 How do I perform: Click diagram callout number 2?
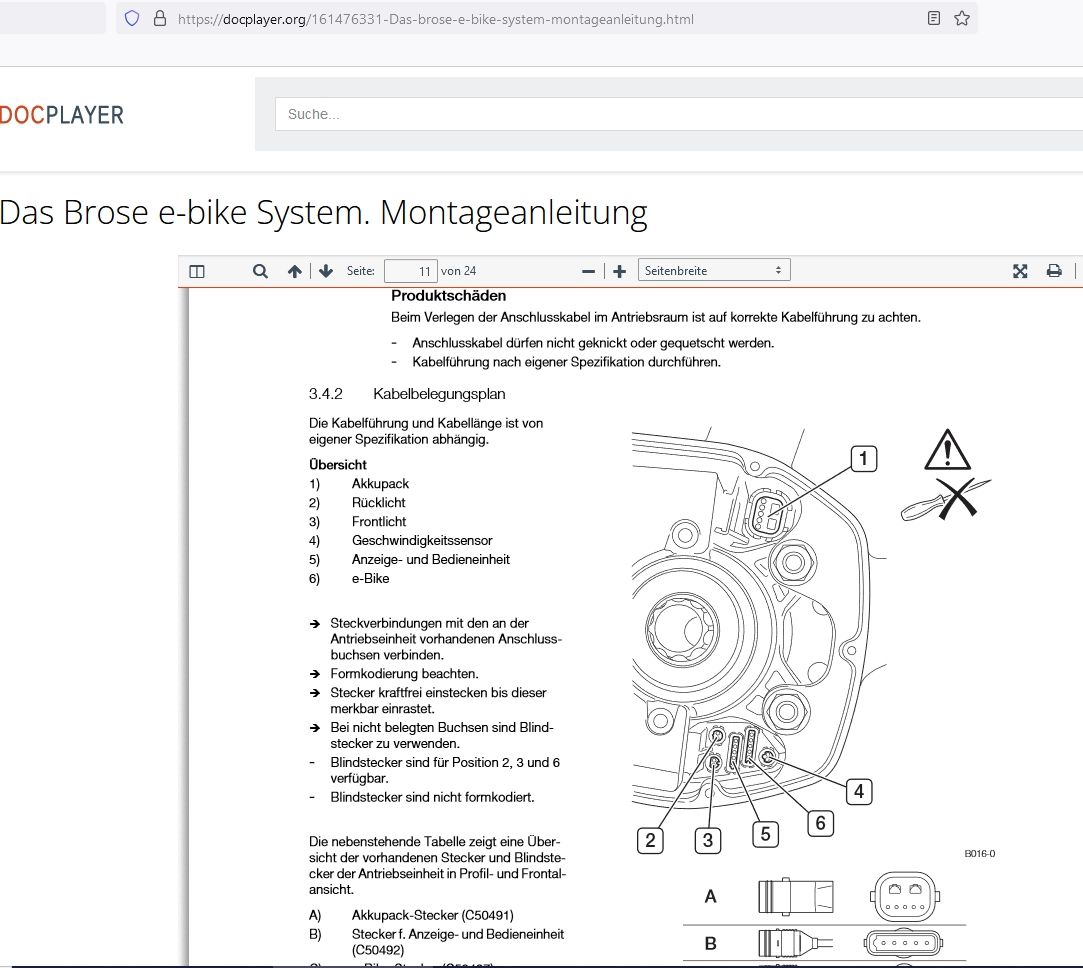click(650, 840)
